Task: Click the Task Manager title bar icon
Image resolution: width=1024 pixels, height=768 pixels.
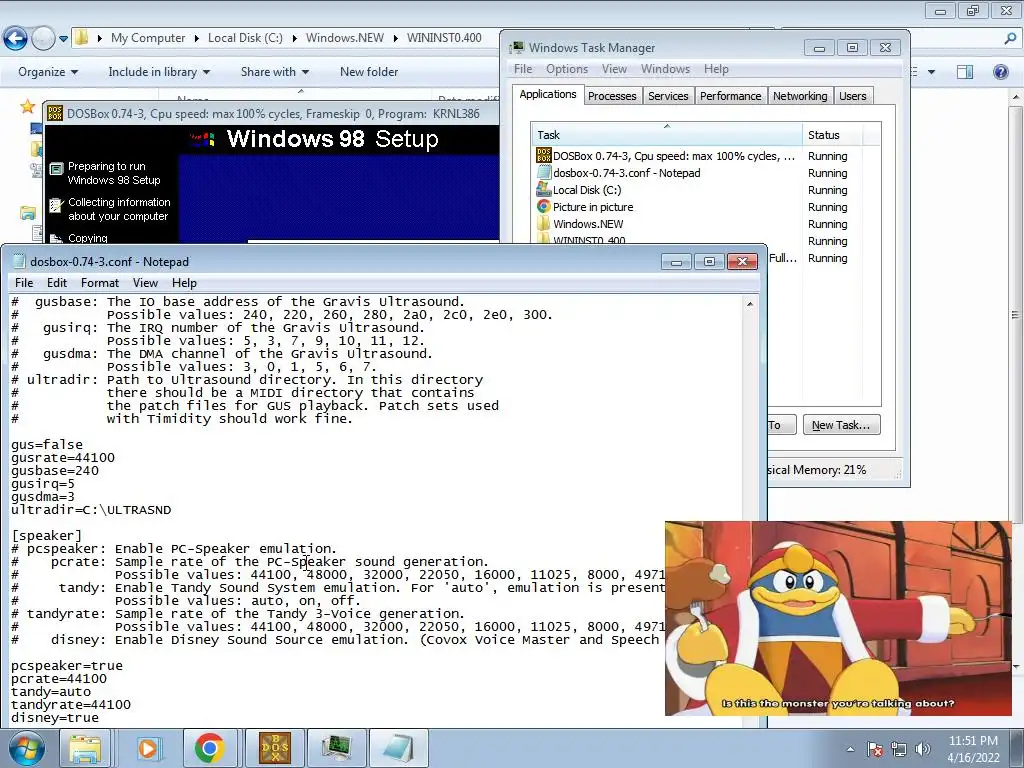Action: pyautogui.click(x=517, y=48)
